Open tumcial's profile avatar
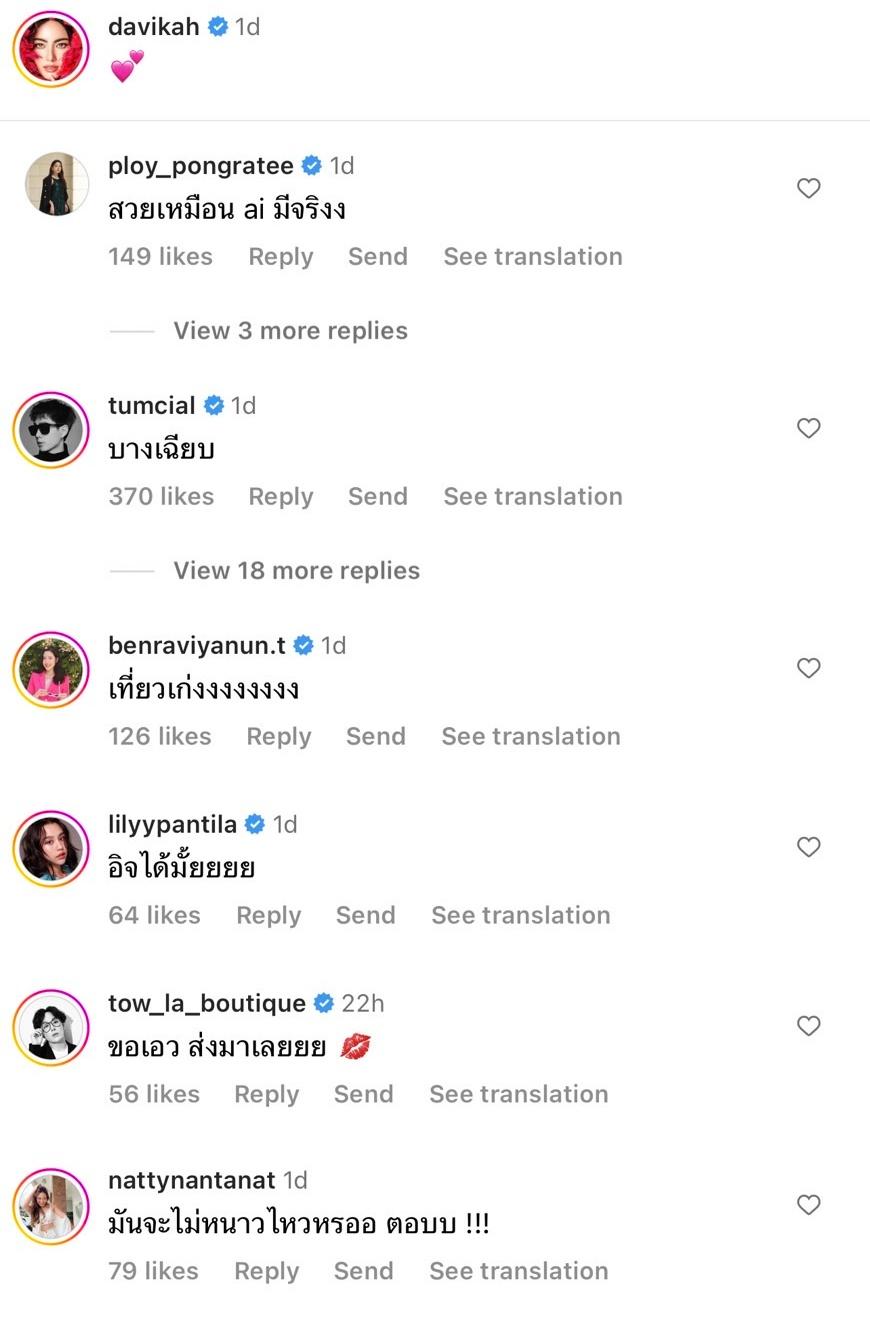The height and width of the screenshot is (1318, 870). tap(51, 430)
